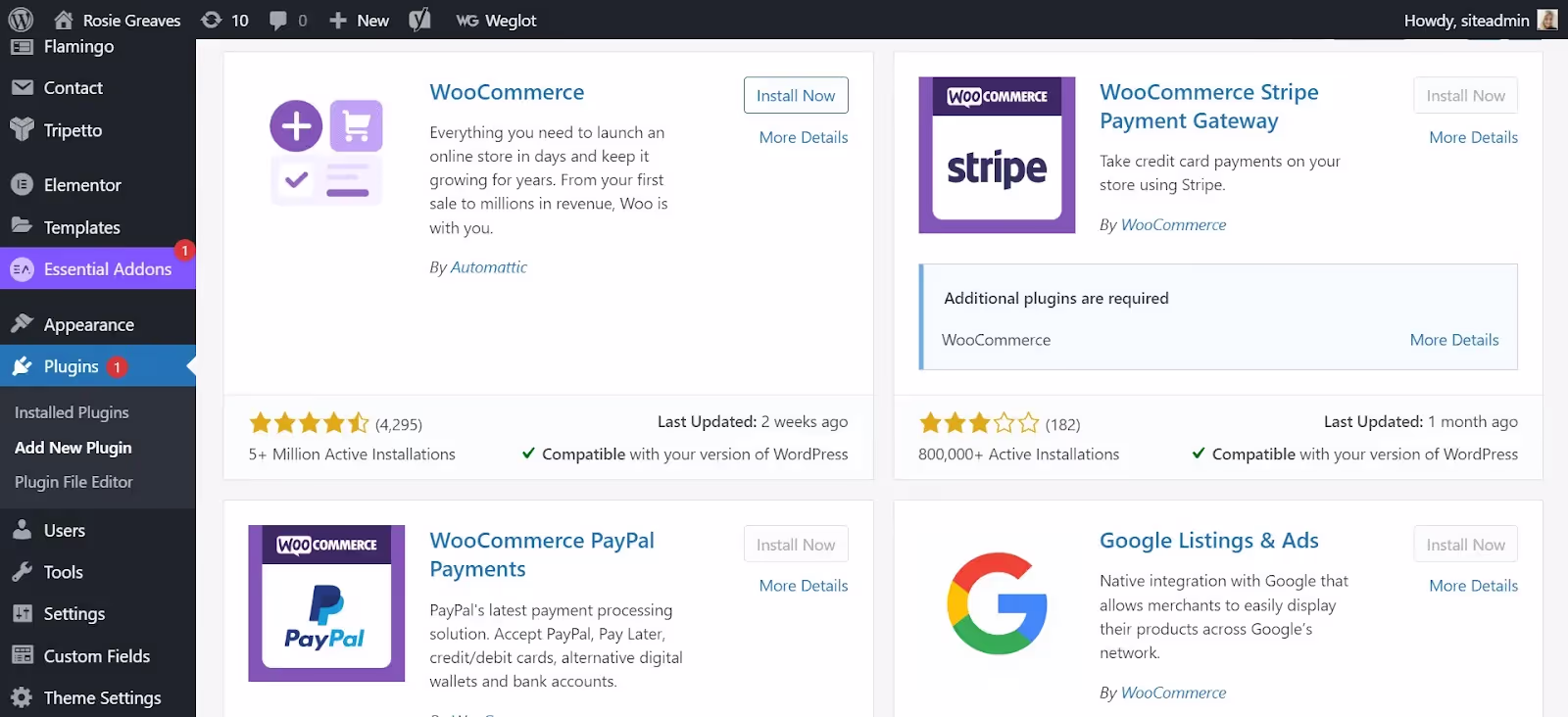Install Now for WooCommerce
1568x717 pixels.
tap(796, 95)
